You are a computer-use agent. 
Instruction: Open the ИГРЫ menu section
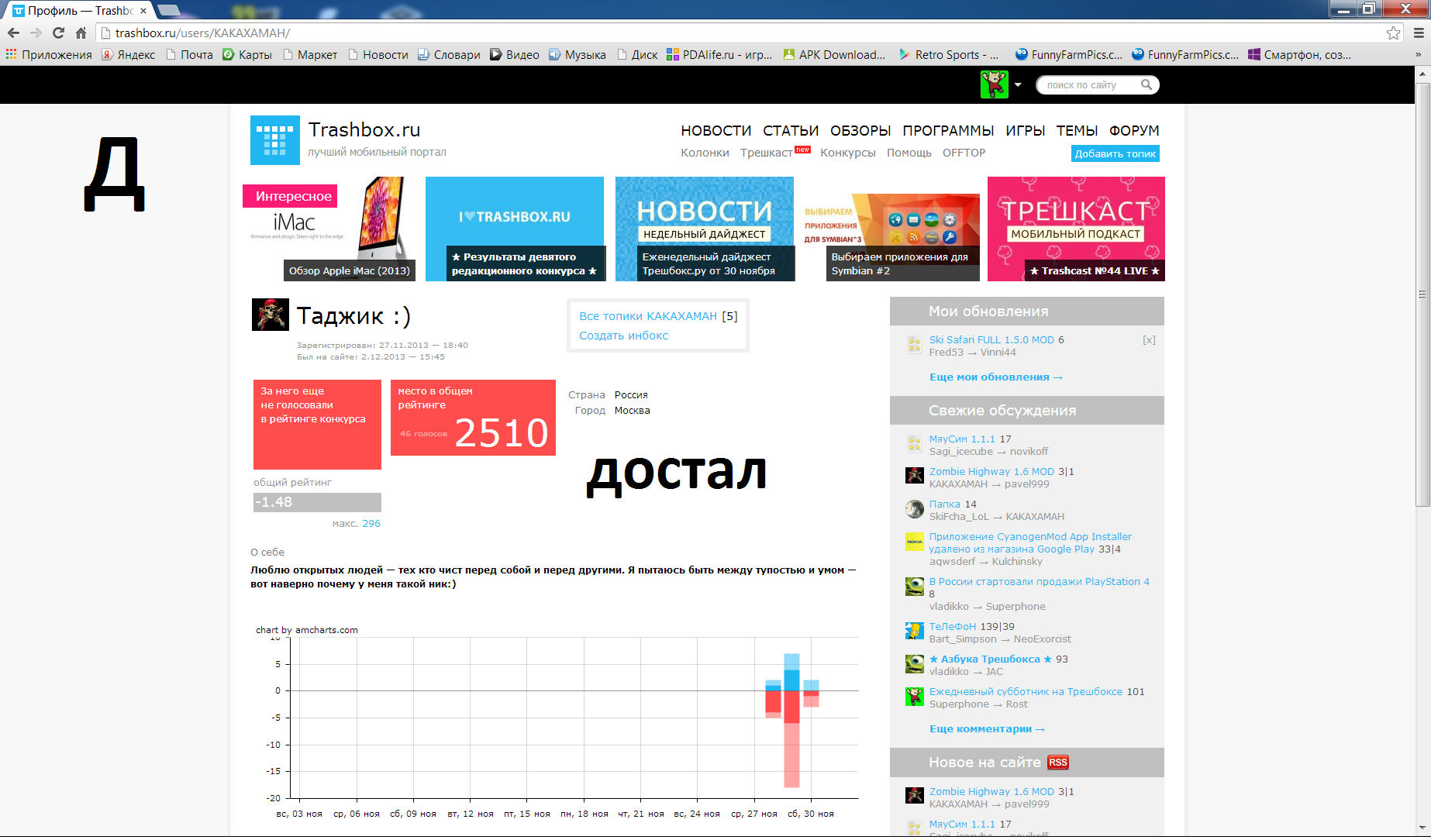point(1026,131)
